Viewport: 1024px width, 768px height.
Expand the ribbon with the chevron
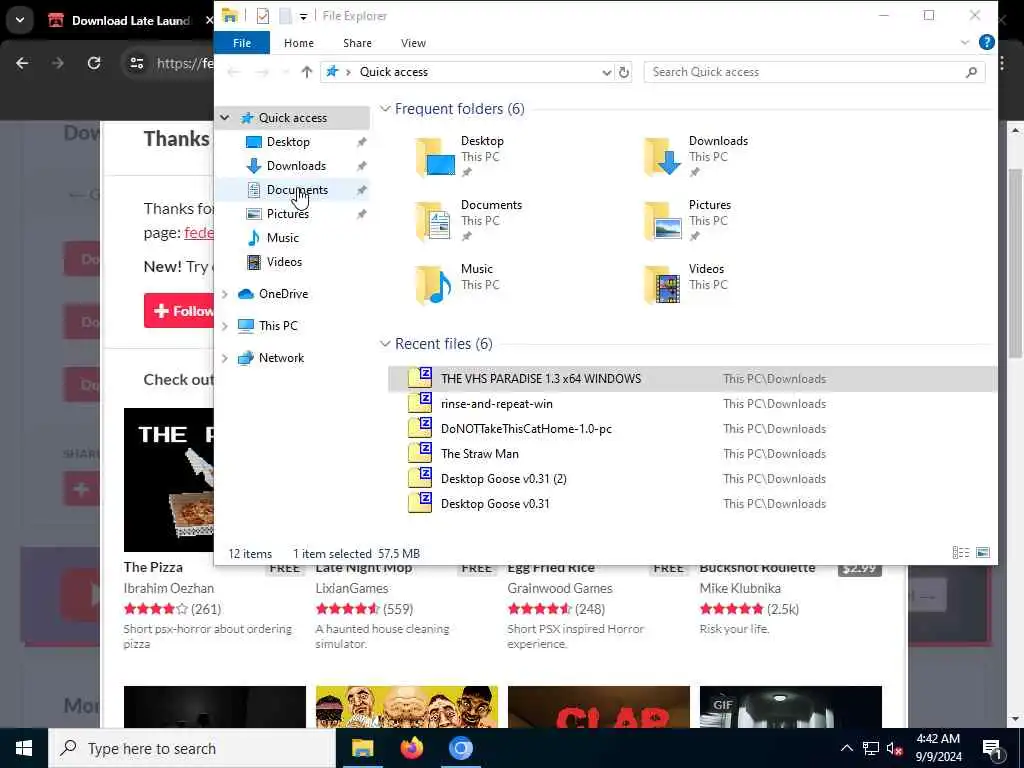965,42
